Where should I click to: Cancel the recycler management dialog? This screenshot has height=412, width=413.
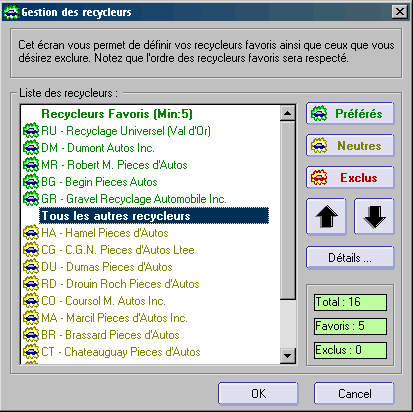coord(354,394)
